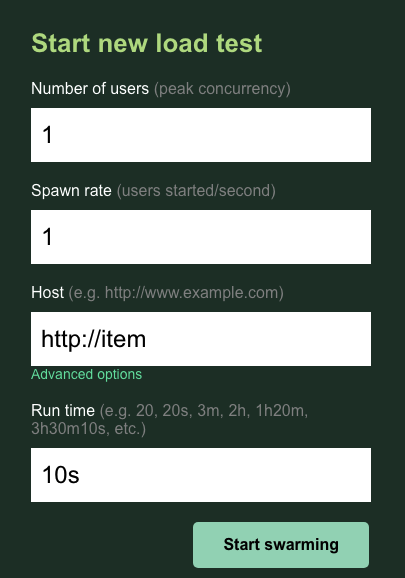
Task: Click the Start swarming button
Action: 281,544
